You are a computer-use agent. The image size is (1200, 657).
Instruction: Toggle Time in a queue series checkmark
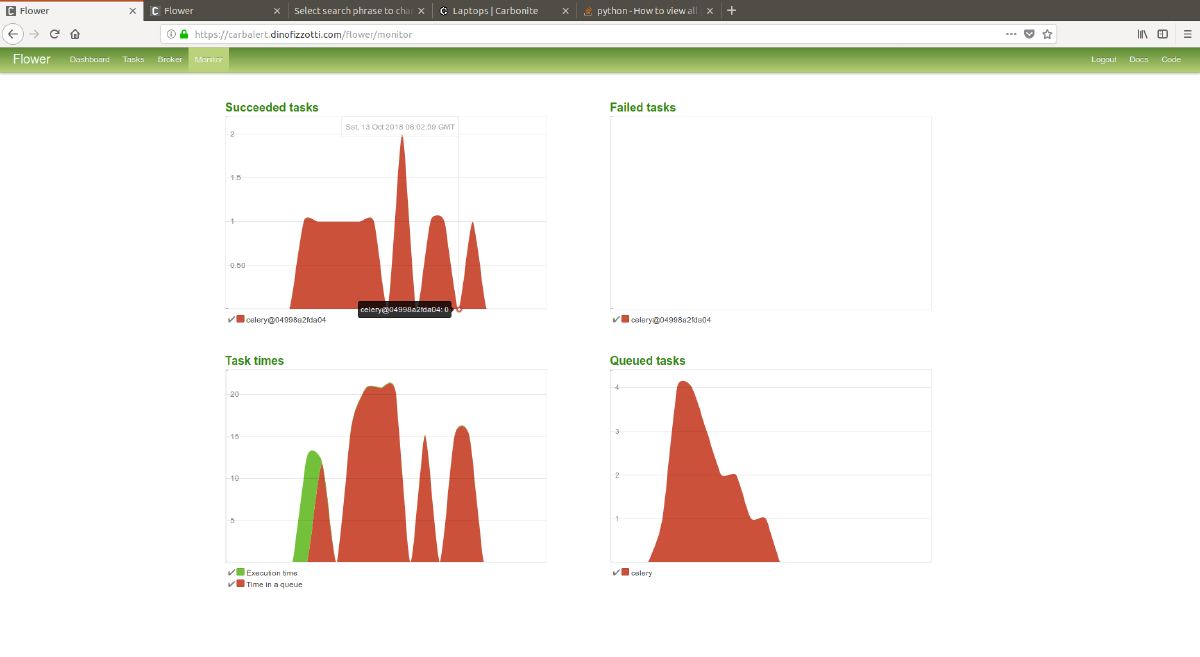click(x=231, y=584)
